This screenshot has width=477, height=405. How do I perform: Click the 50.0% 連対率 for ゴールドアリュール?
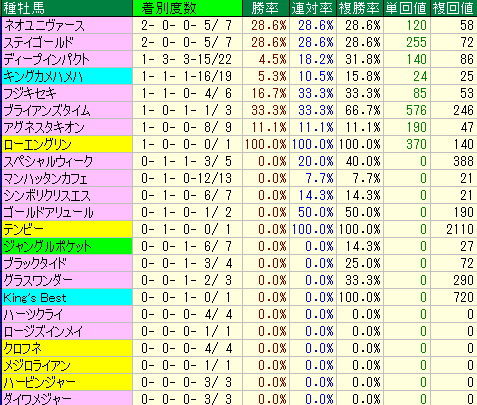coord(316,213)
